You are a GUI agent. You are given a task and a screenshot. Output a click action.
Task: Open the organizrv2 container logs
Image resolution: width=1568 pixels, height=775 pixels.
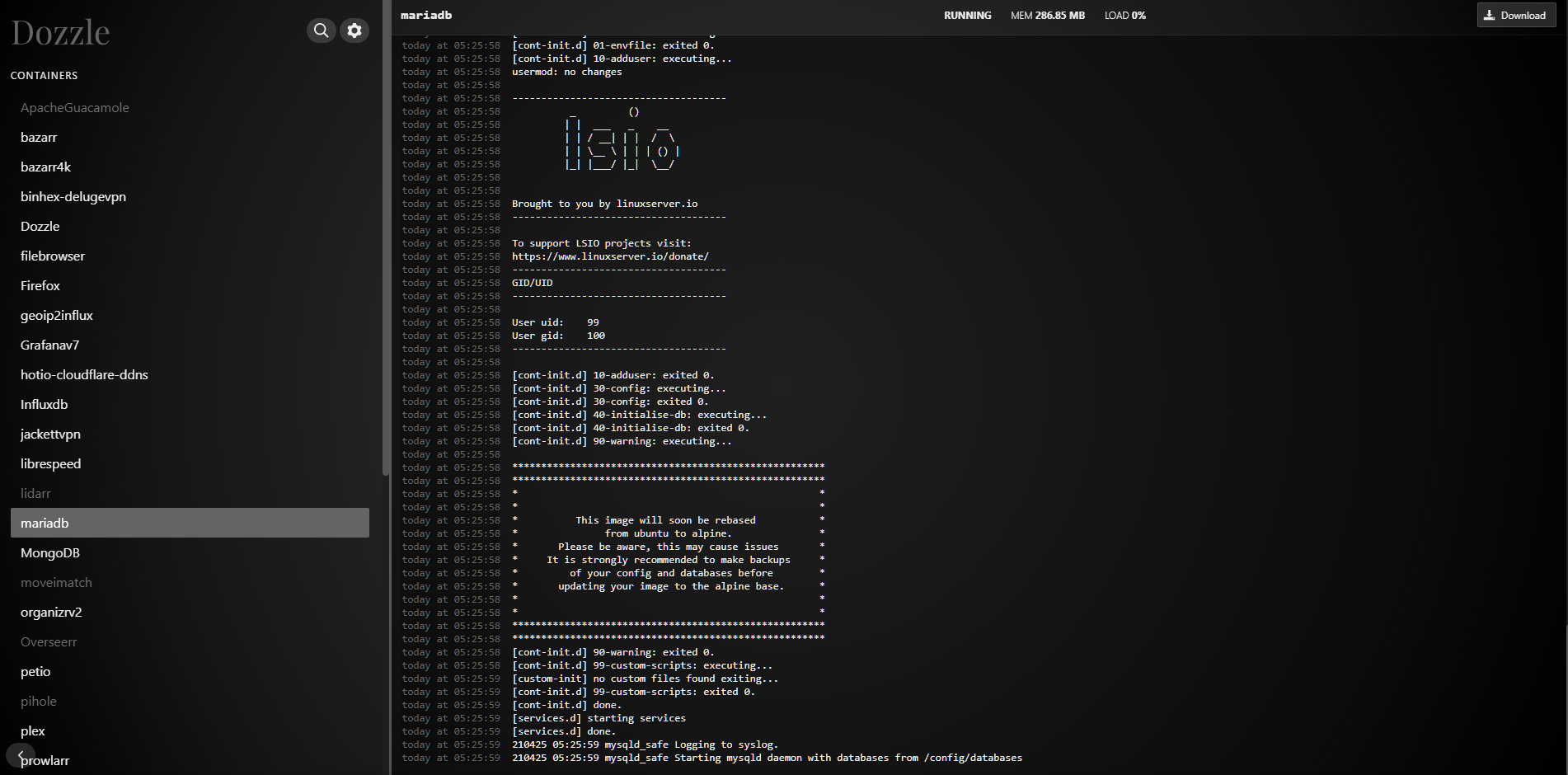tap(51, 613)
